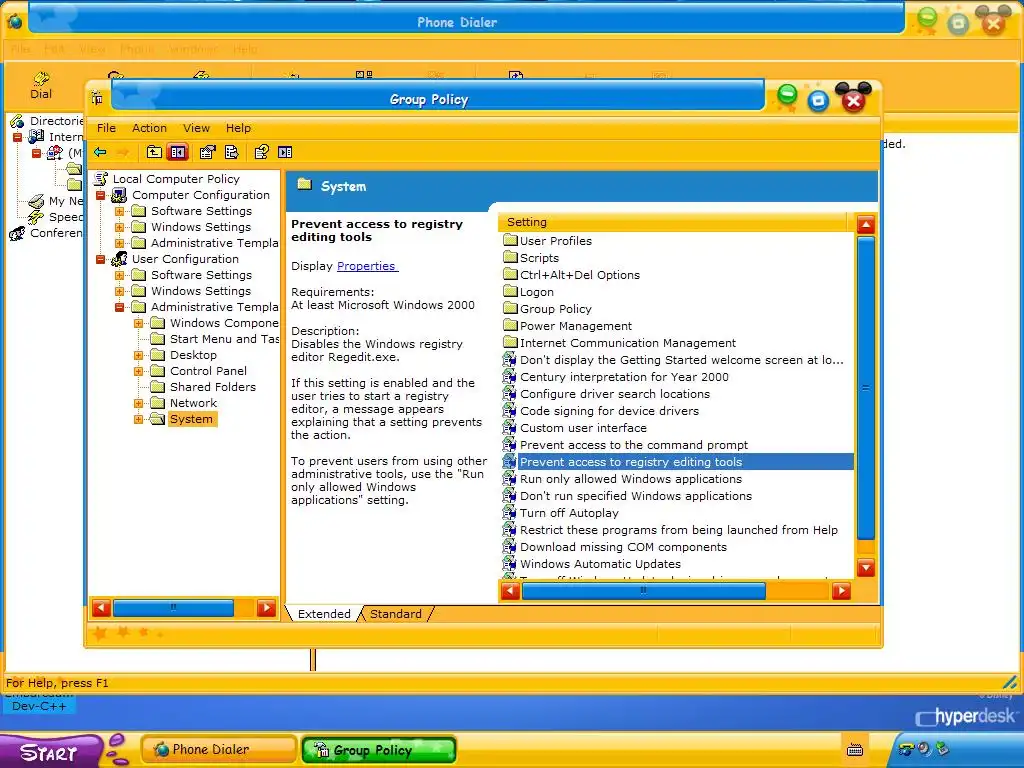Image resolution: width=1024 pixels, height=768 pixels.
Task: Select Windows Automatic Updates setting
Action: 600,564
